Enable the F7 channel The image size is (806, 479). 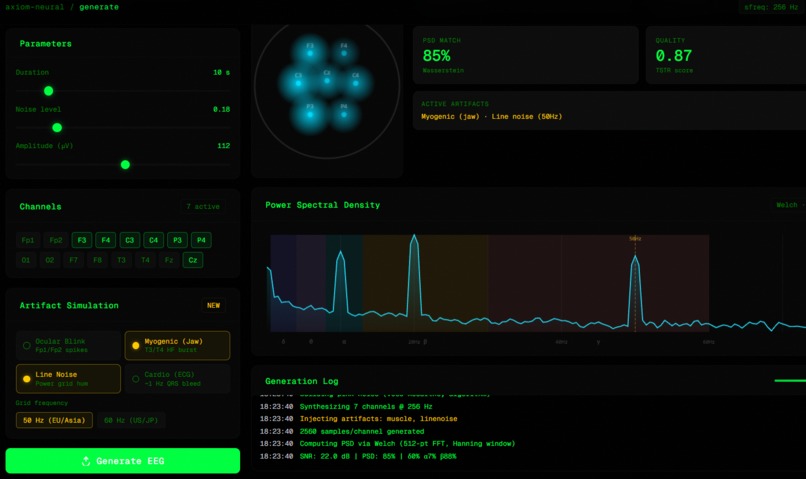74,260
